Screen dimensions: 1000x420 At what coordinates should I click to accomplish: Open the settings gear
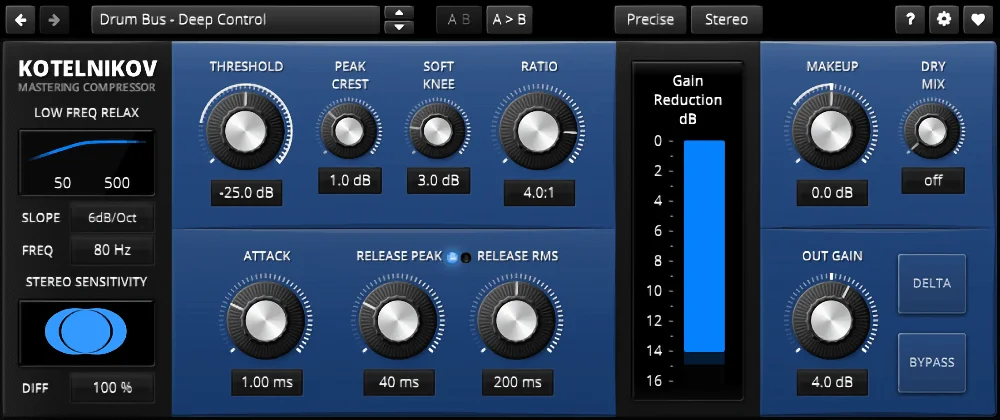coord(943,20)
